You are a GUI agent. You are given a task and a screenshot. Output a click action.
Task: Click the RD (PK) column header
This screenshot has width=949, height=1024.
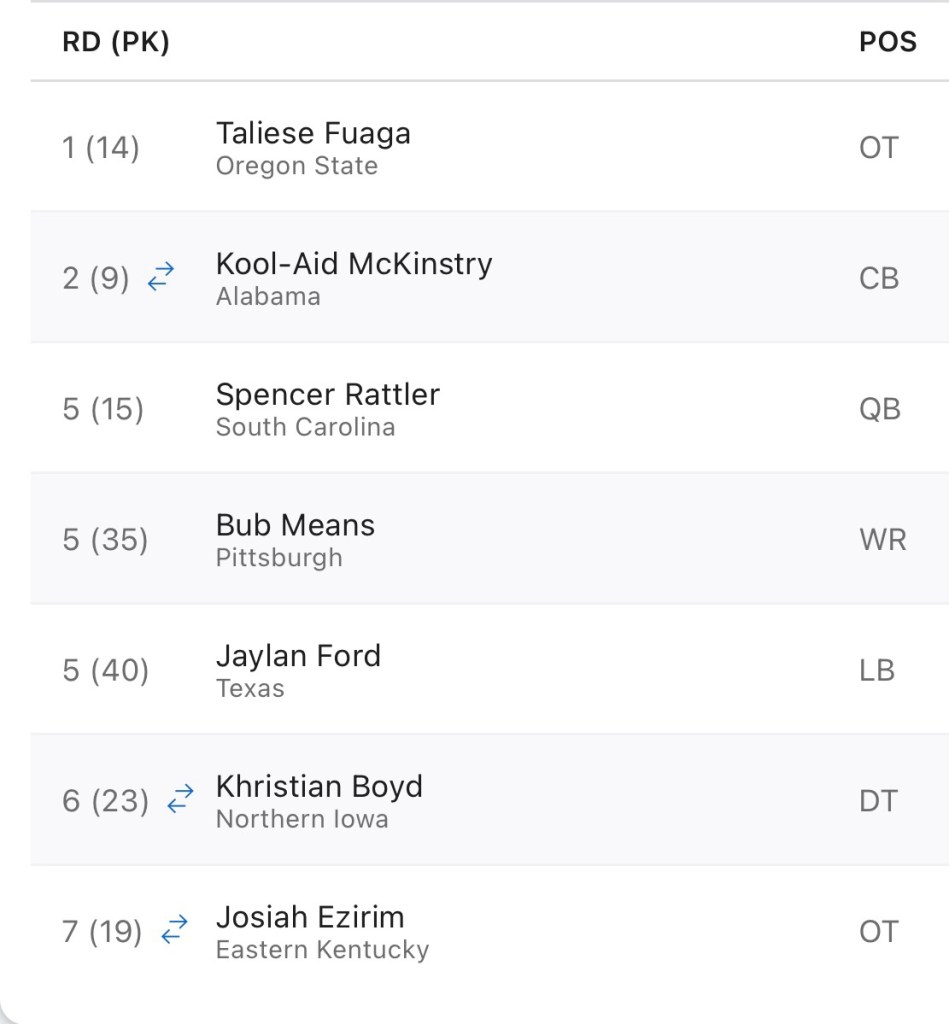point(116,43)
